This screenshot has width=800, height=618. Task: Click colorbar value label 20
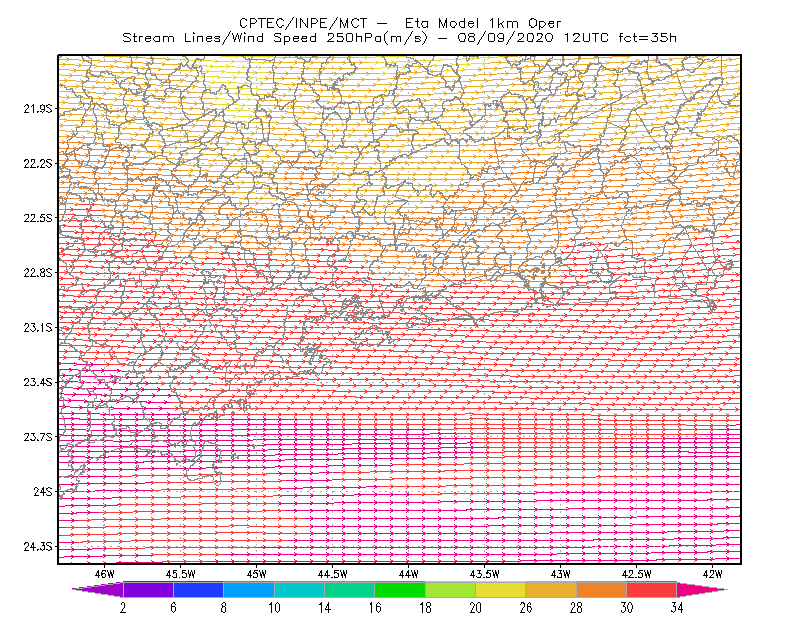476,608
